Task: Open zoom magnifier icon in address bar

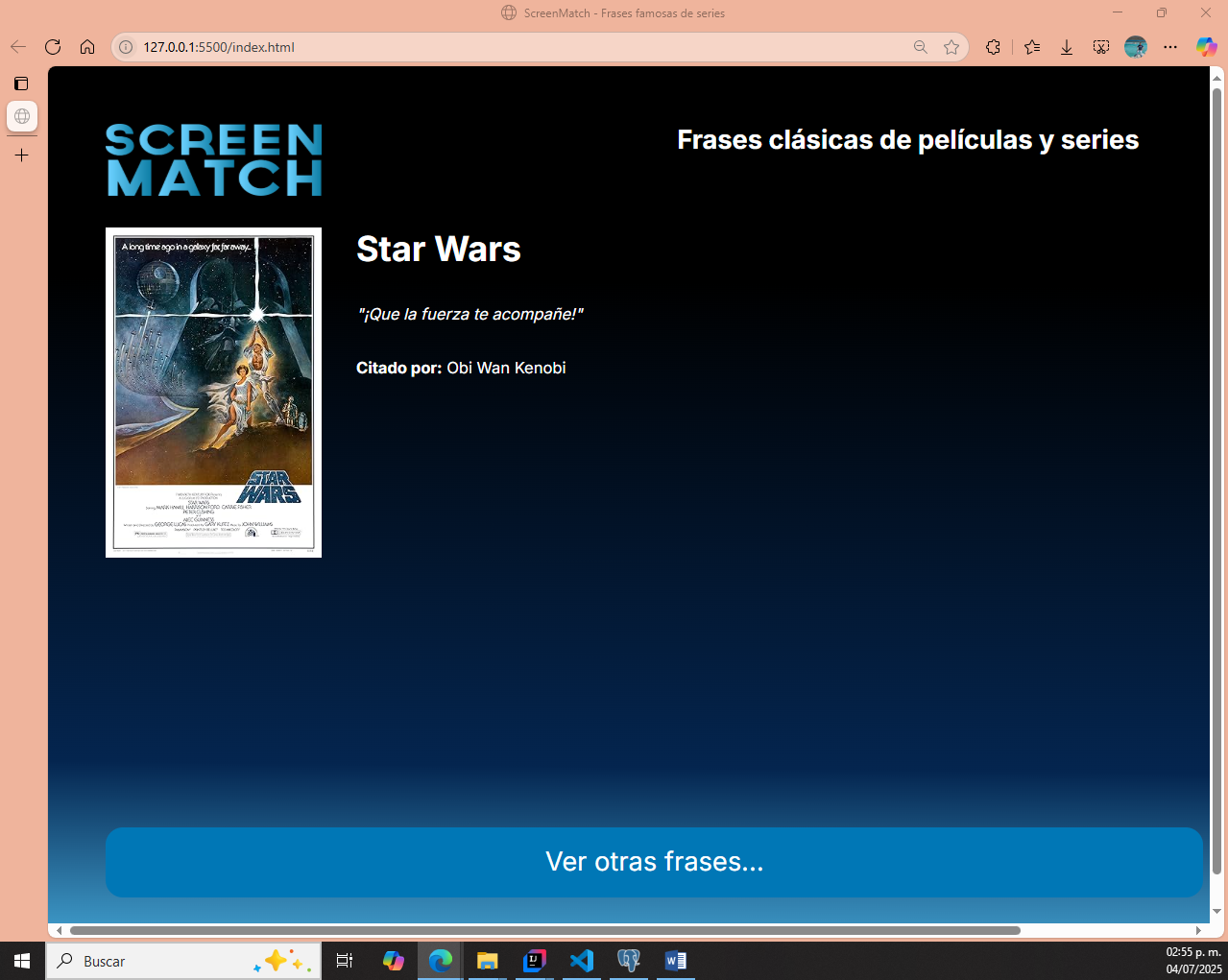Action: tap(921, 47)
